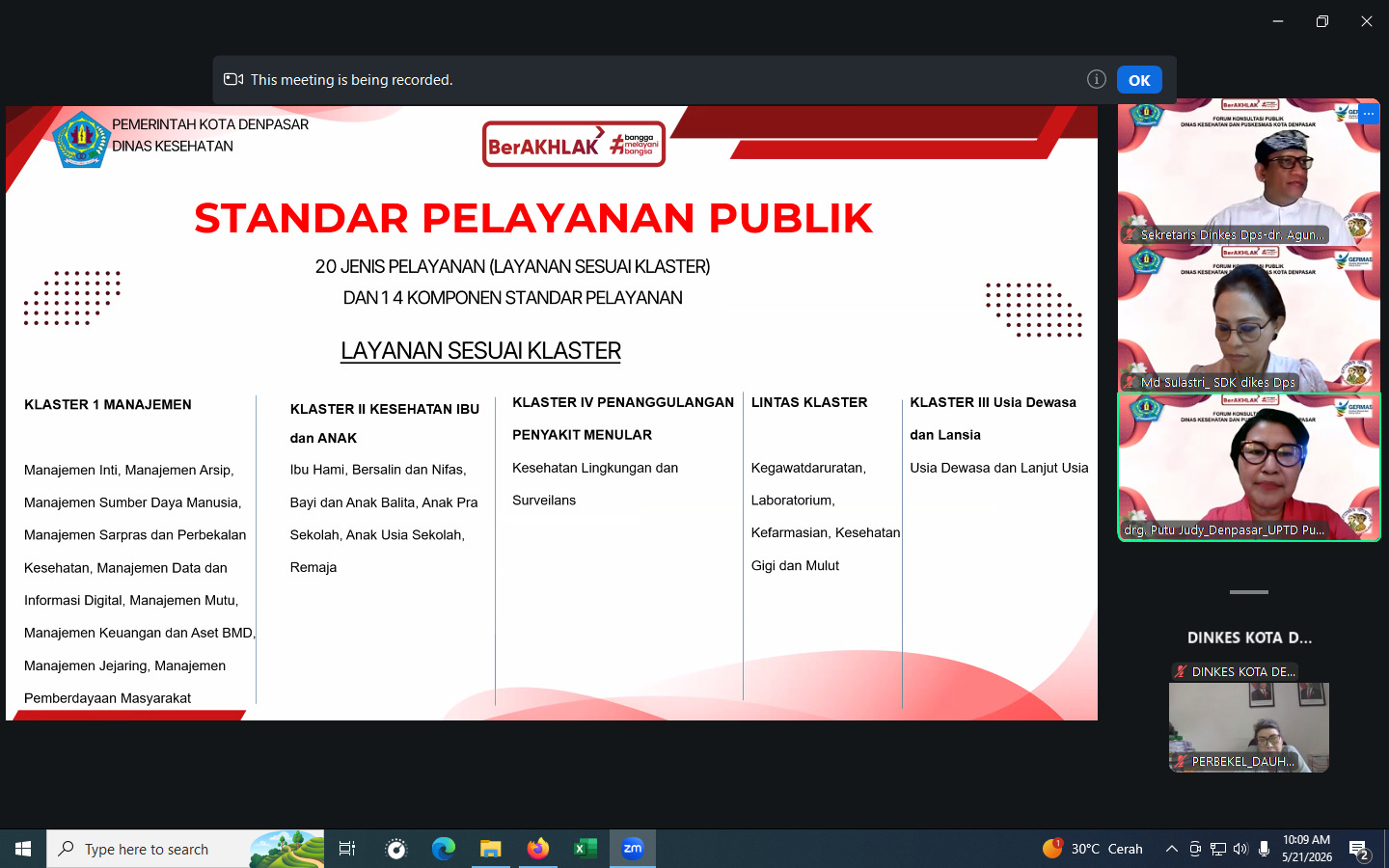The height and width of the screenshot is (868, 1389).
Task: Open the Windows Start menu
Action: tap(23, 849)
